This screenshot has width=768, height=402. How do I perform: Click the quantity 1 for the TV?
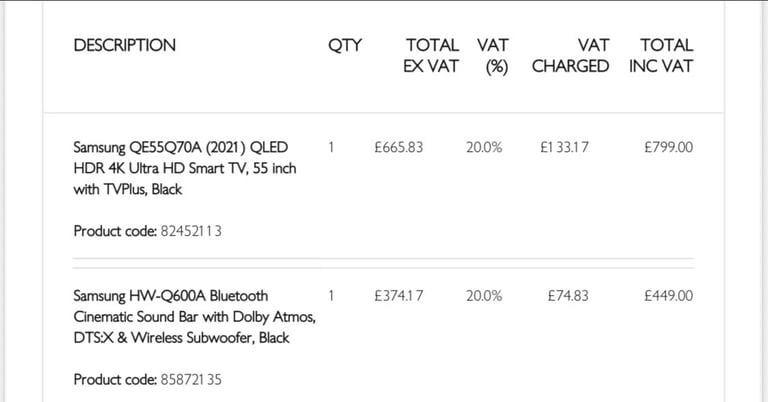pyautogui.click(x=331, y=147)
